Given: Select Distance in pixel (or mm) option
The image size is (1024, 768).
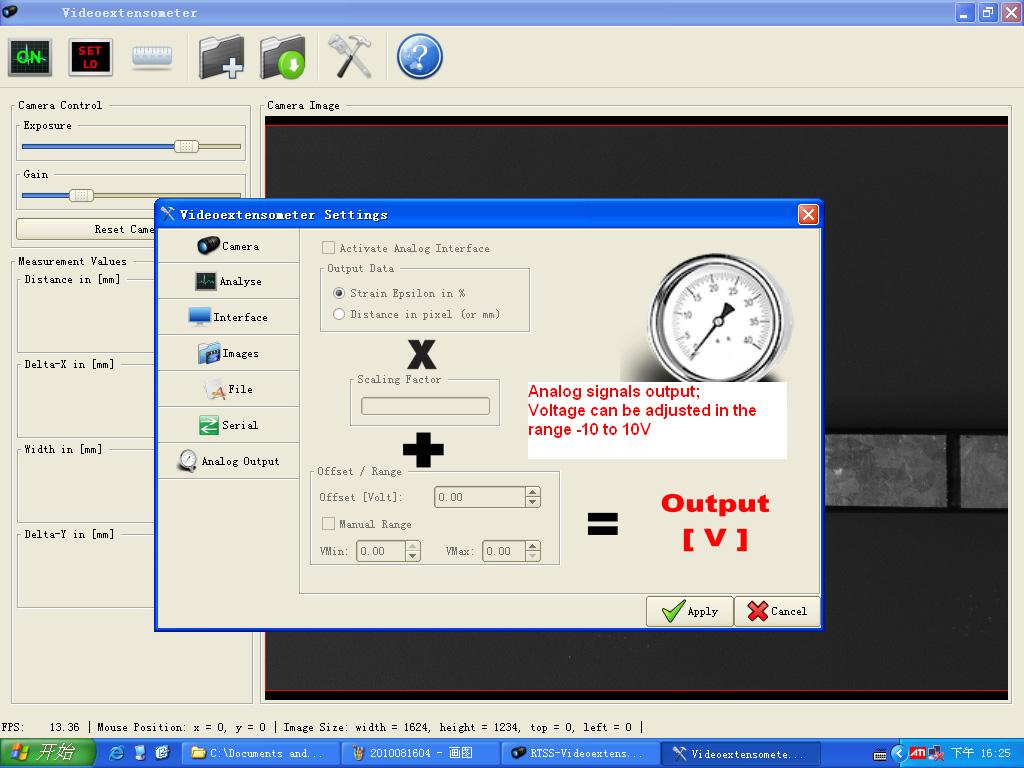Looking at the screenshot, I should coord(339,314).
